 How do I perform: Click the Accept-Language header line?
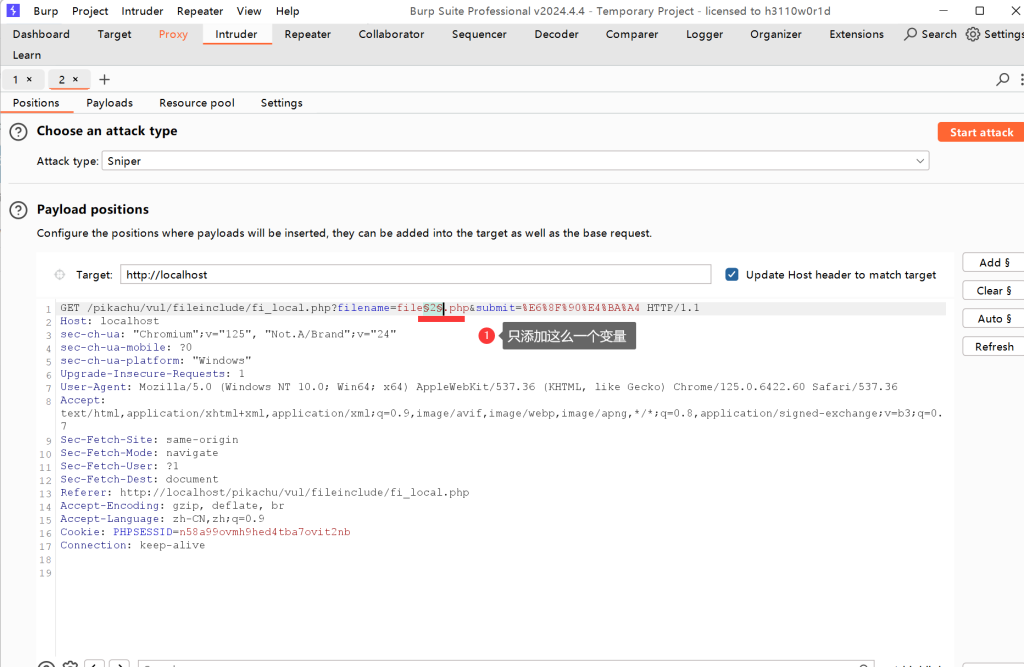coord(163,519)
